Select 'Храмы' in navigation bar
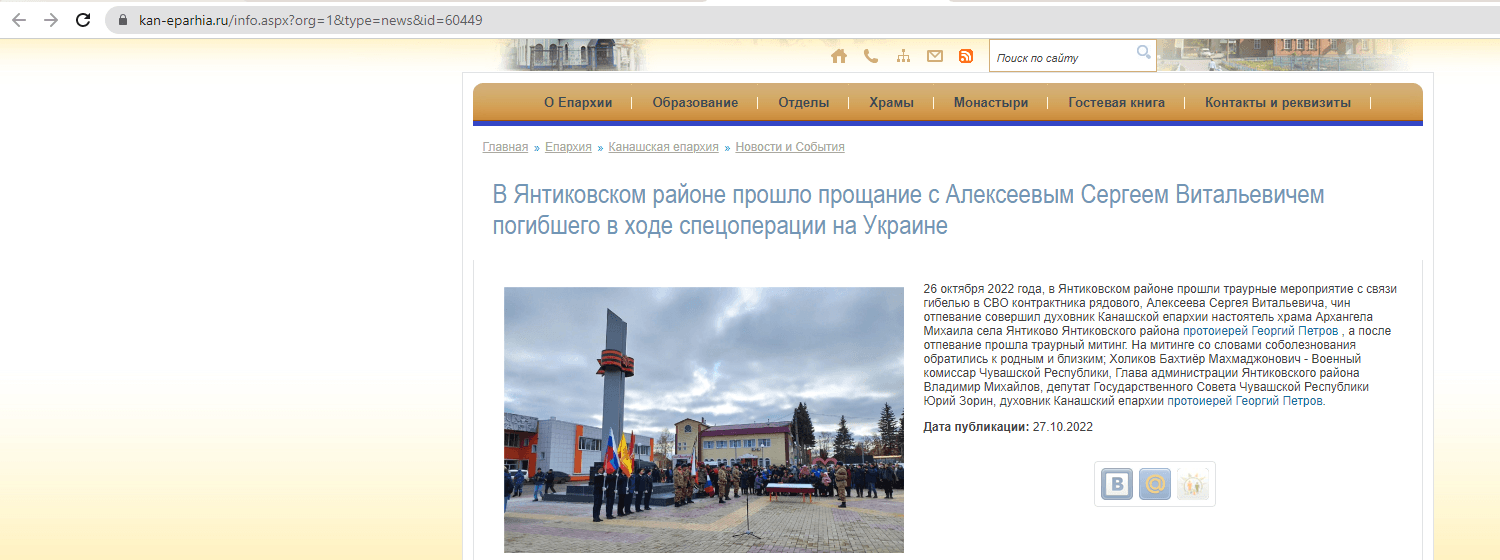Image resolution: width=1500 pixels, height=560 pixels. tap(891, 103)
